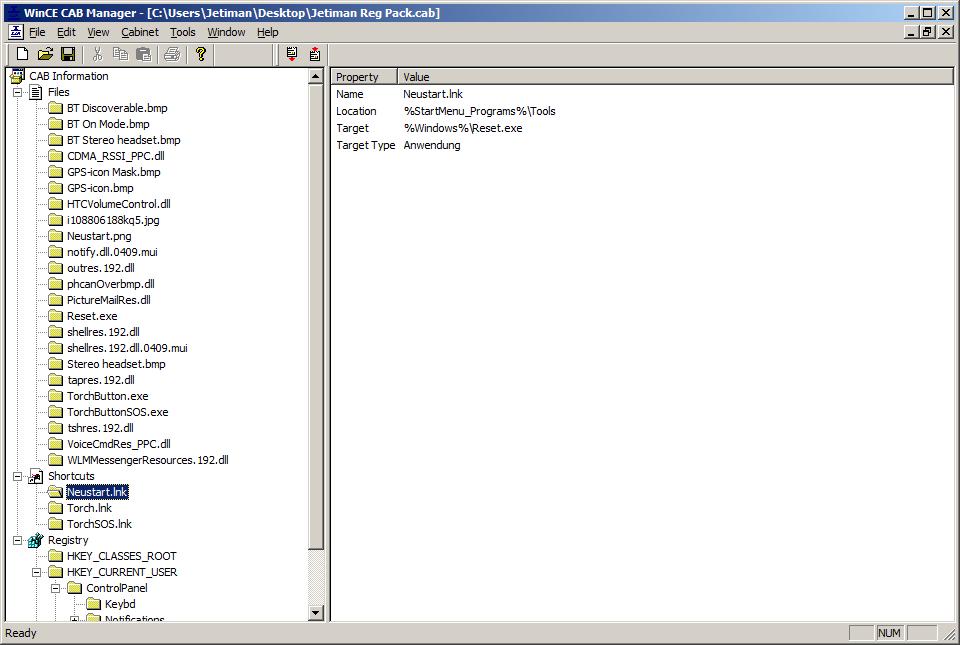
Task: Open the Tools menu
Action: point(182,32)
